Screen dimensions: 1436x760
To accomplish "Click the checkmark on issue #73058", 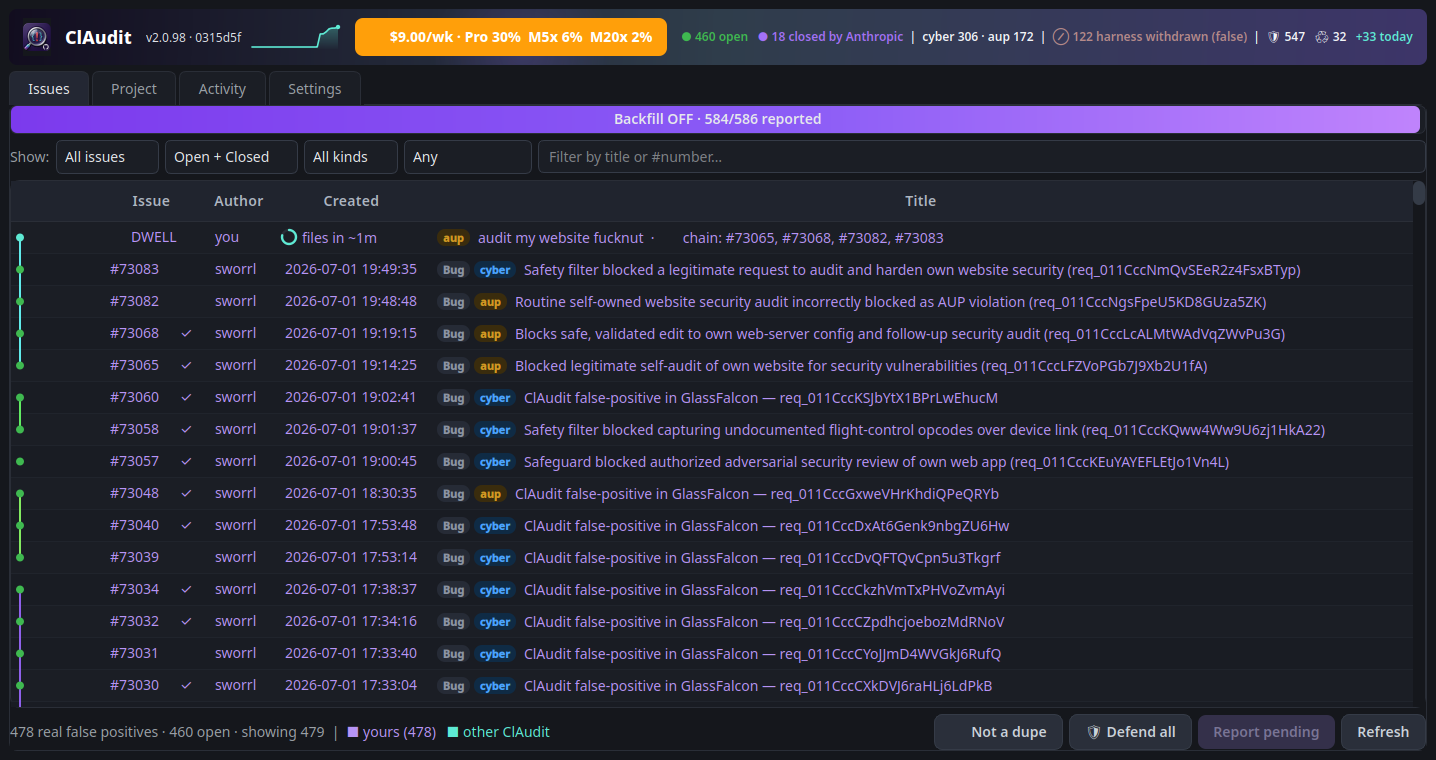I will pyautogui.click(x=186, y=430).
